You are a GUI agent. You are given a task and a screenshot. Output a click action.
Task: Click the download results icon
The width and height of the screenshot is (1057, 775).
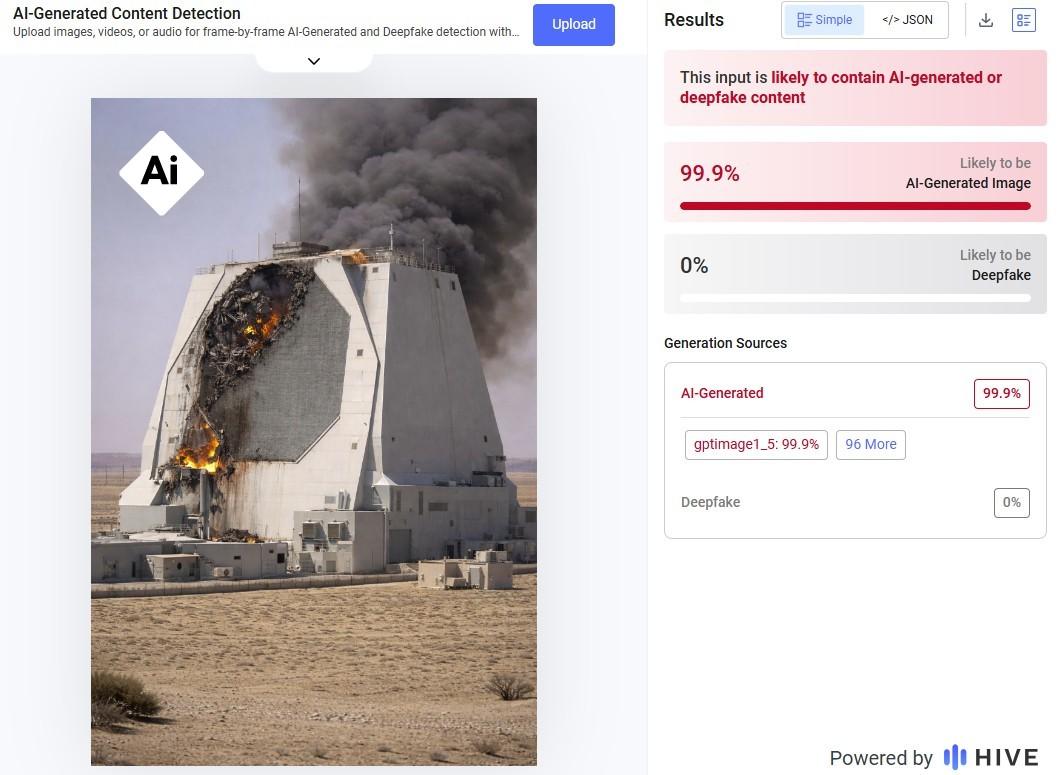click(986, 20)
